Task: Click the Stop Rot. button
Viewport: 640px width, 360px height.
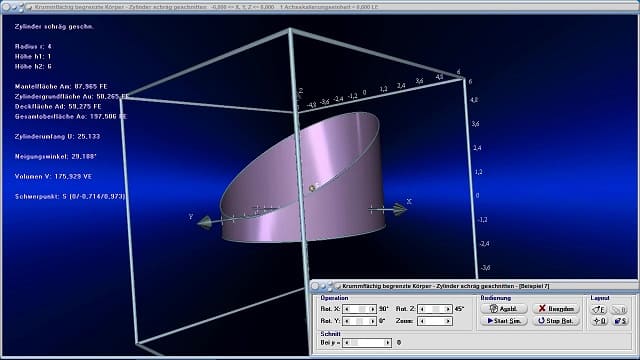Action: click(x=556, y=321)
